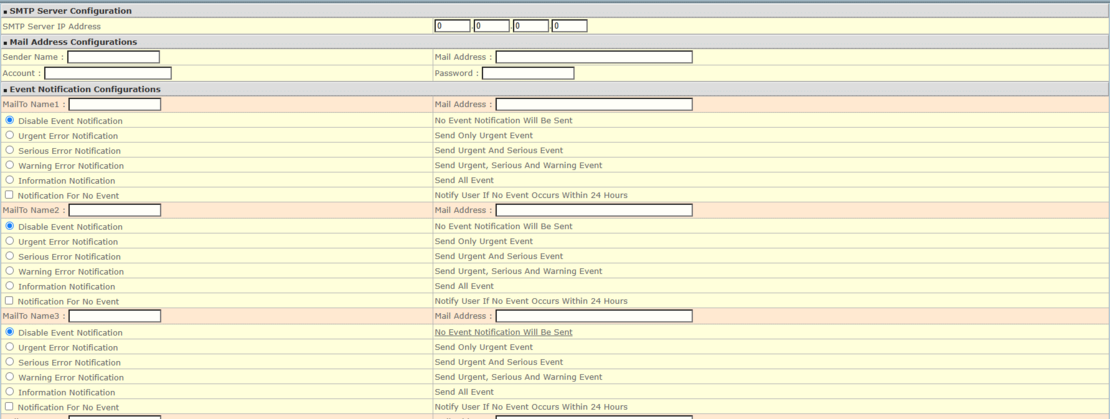The image size is (1110, 419).
Task: Select Warning Error Notification for MailTo Name2
Action: pyautogui.click(x=10, y=271)
